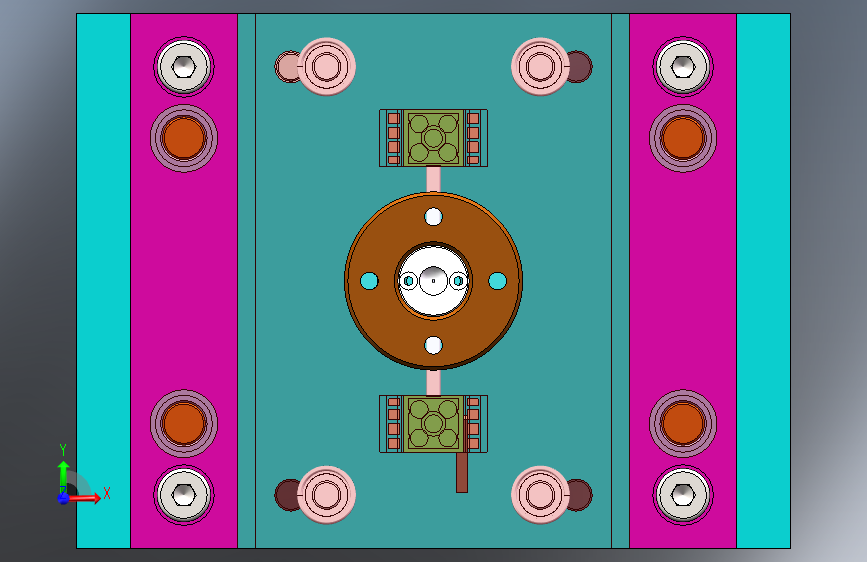Select the upper pink runner bar above the ring

[434, 179]
